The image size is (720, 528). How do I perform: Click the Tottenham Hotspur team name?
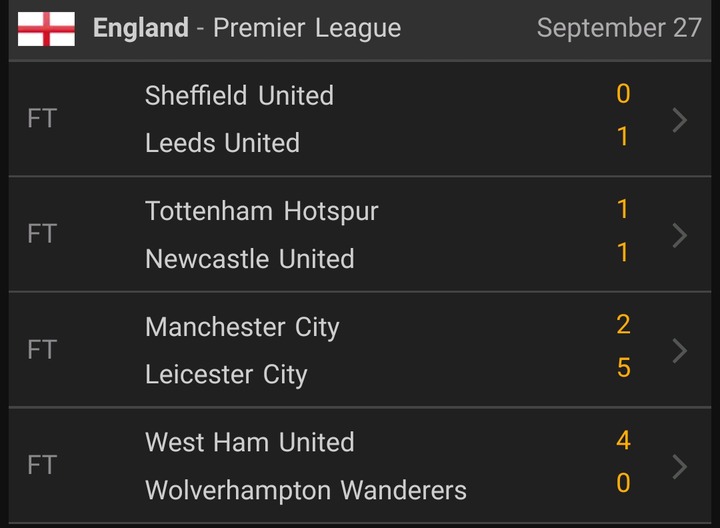(262, 211)
